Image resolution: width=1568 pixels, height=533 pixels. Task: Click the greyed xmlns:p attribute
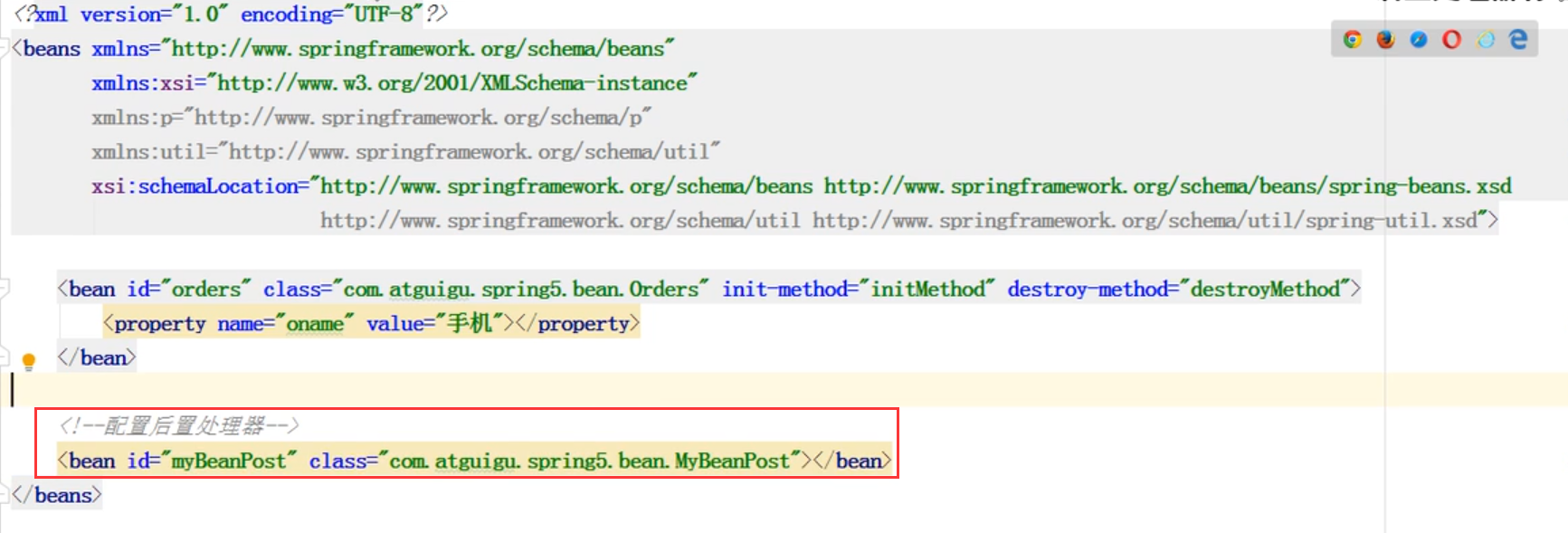pos(371,117)
